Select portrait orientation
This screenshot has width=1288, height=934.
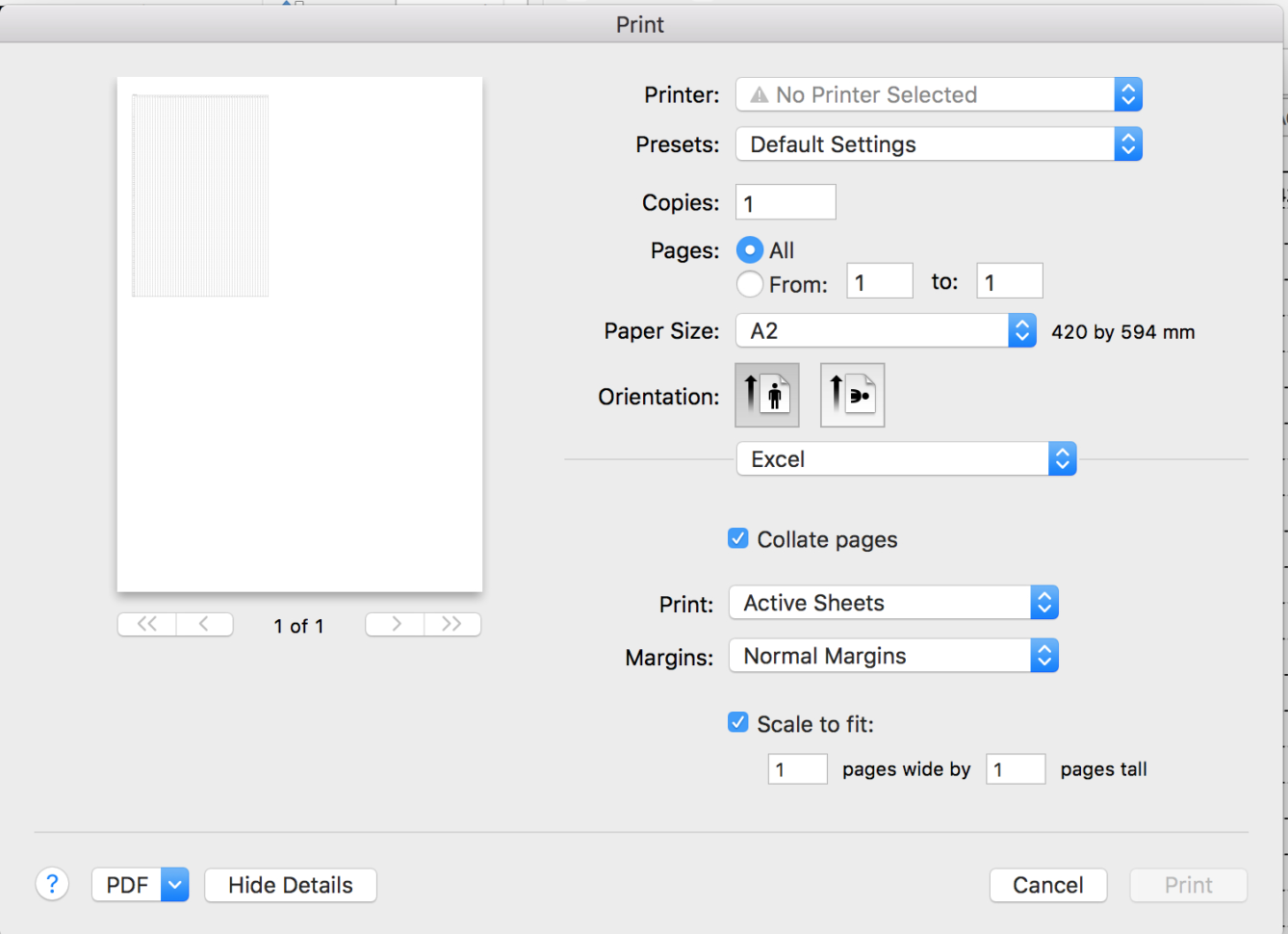(x=766, y=395)
